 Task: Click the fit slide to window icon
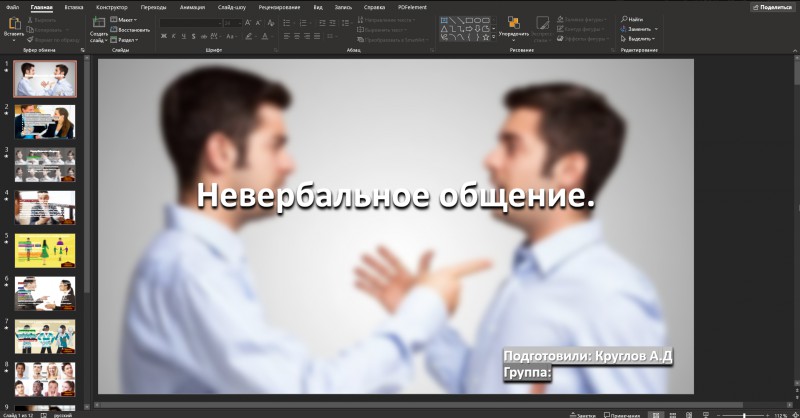794,415
